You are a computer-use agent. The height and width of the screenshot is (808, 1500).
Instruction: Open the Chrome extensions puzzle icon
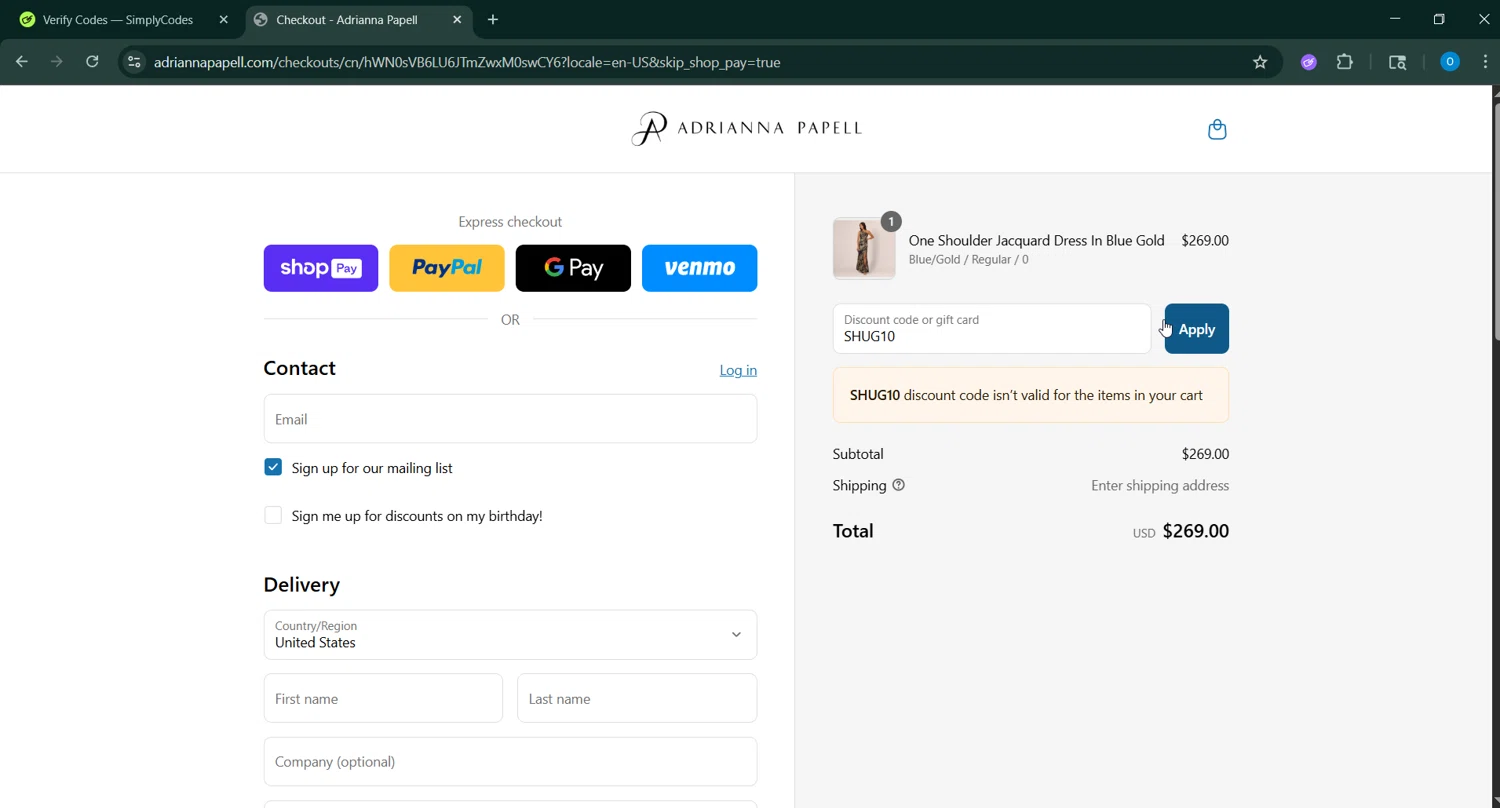[x=1345, y=62]
